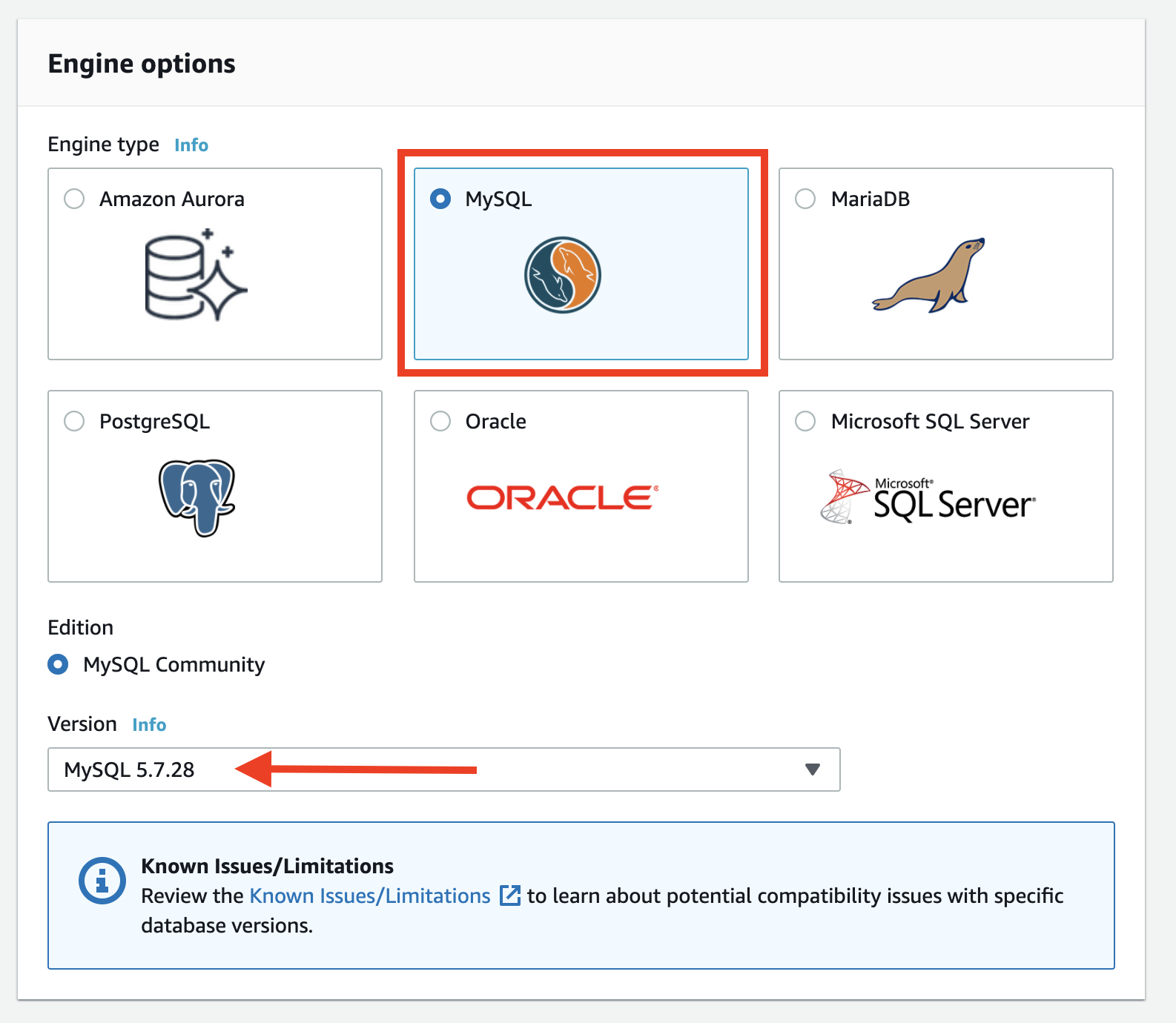The width and height of the screenshot is (1176, 1023).
Task: Click the Version dropdown arrow
Action: click(x=813, y=769)
